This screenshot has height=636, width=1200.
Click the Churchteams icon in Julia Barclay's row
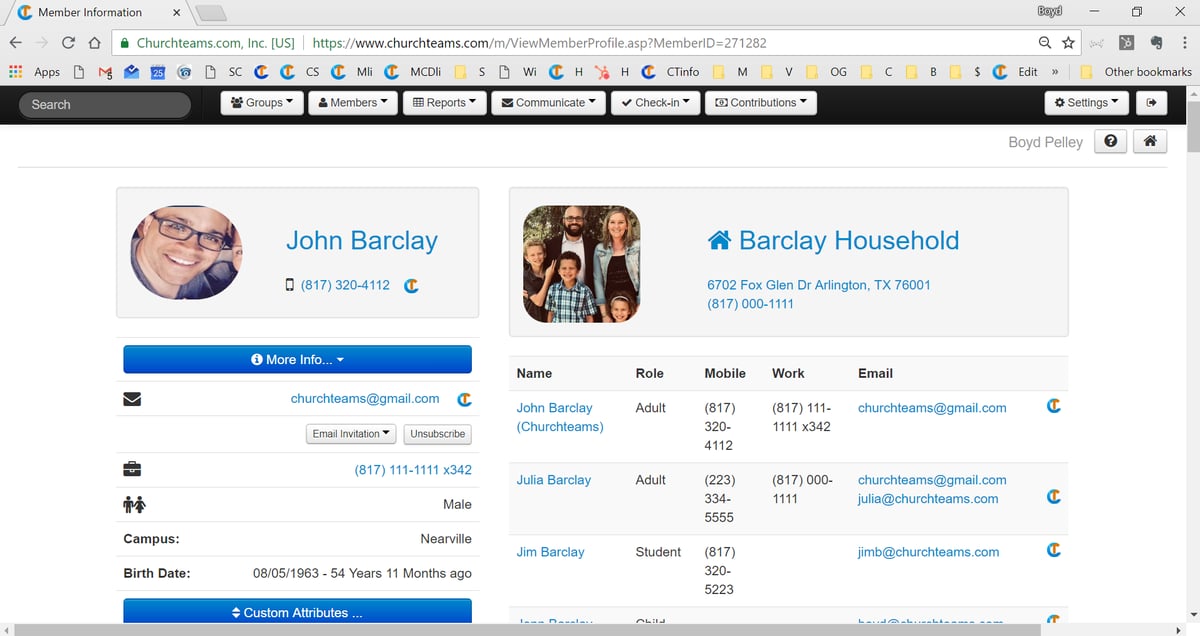[x=1053, y=496]
